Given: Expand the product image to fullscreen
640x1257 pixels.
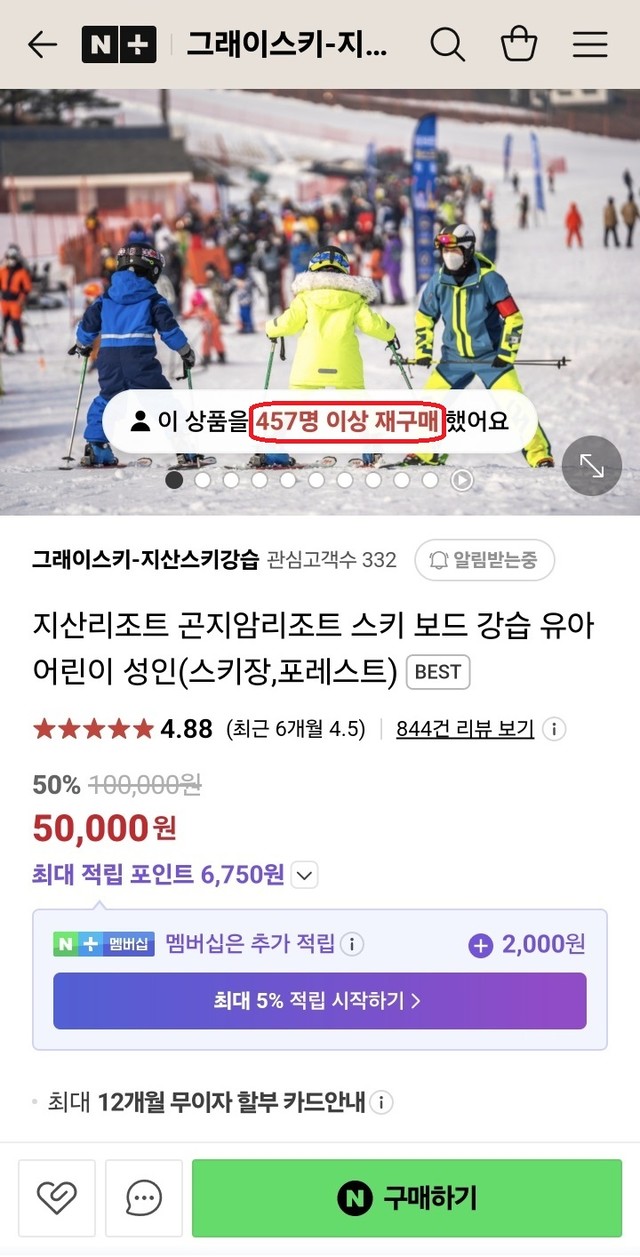Looking at the screenshot, I should tap(591, 466).
